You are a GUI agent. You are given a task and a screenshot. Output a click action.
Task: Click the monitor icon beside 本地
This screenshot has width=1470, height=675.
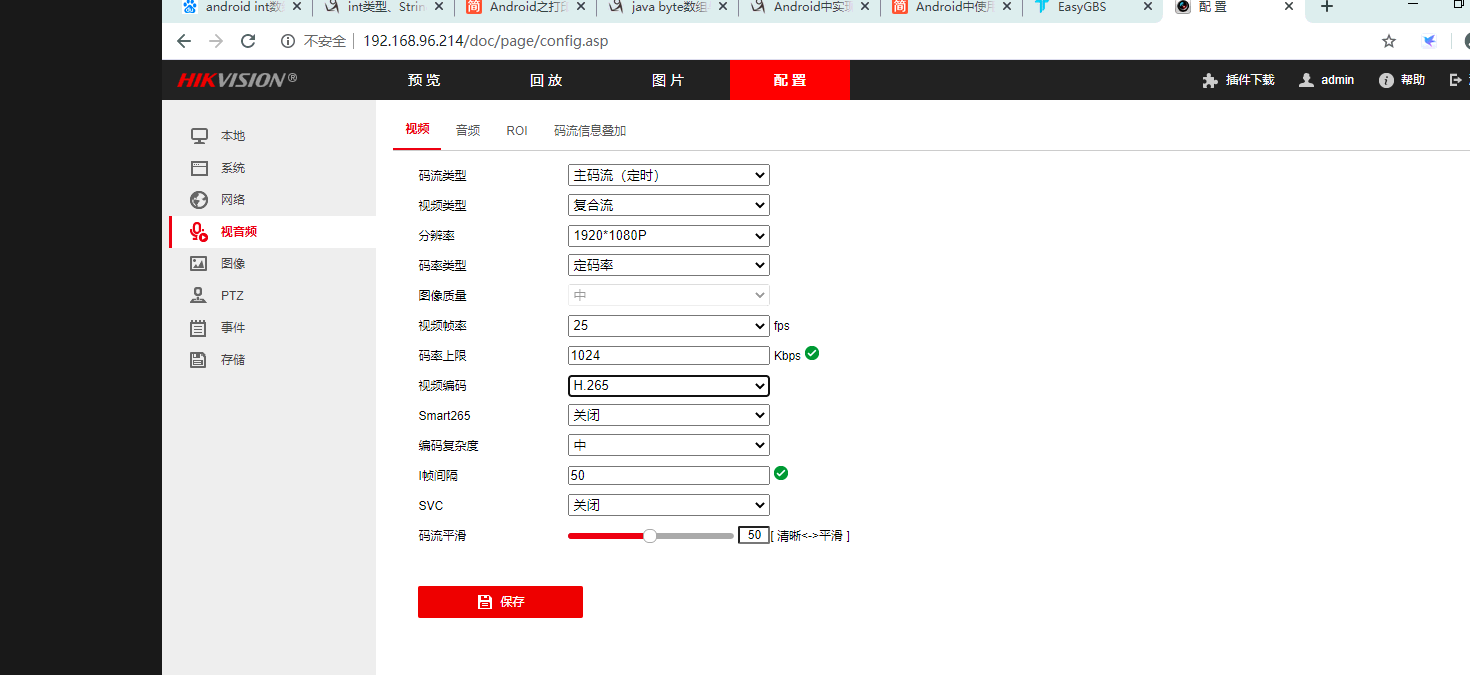199,136
